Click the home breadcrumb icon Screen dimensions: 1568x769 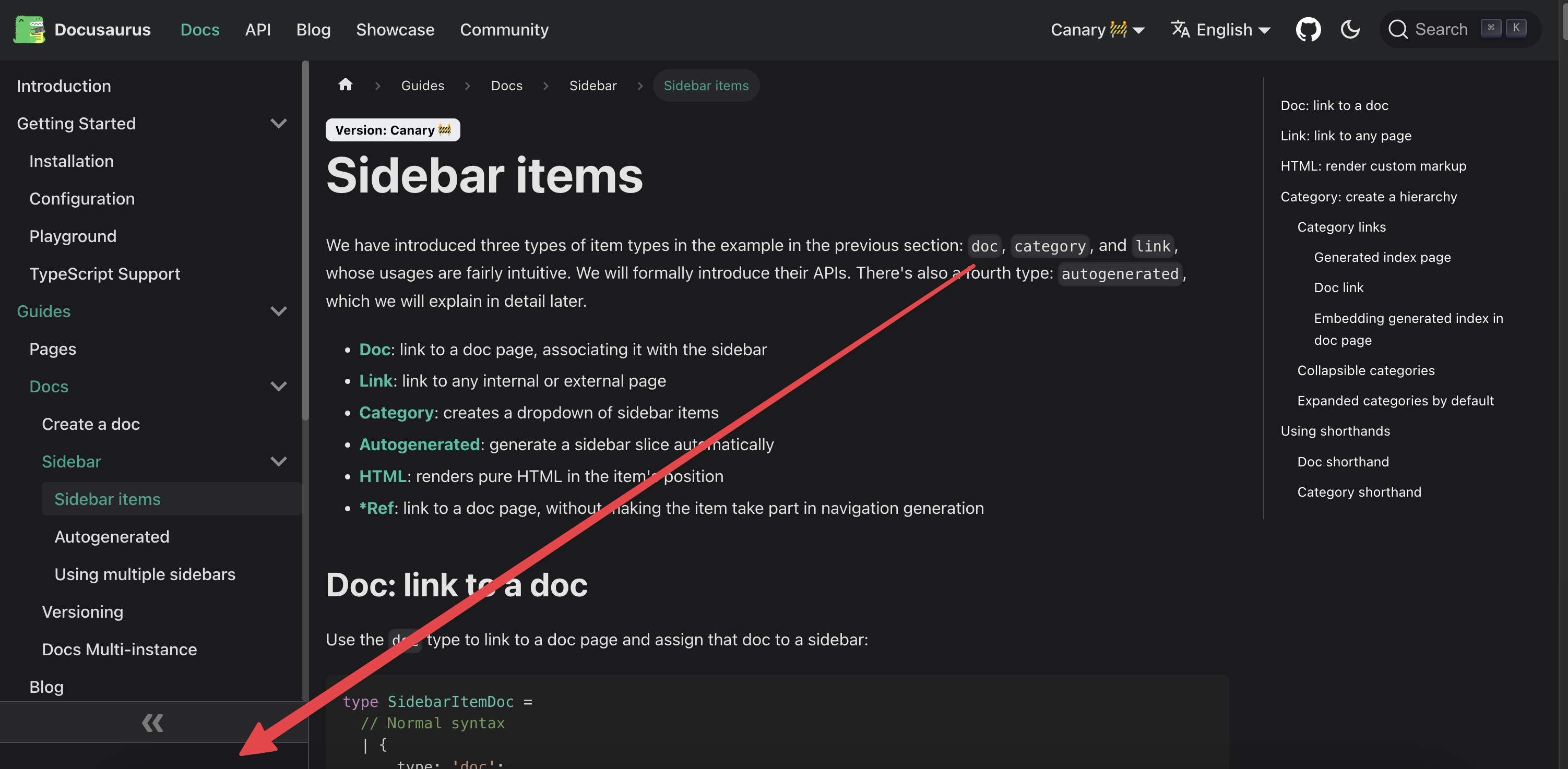point(345,85)
